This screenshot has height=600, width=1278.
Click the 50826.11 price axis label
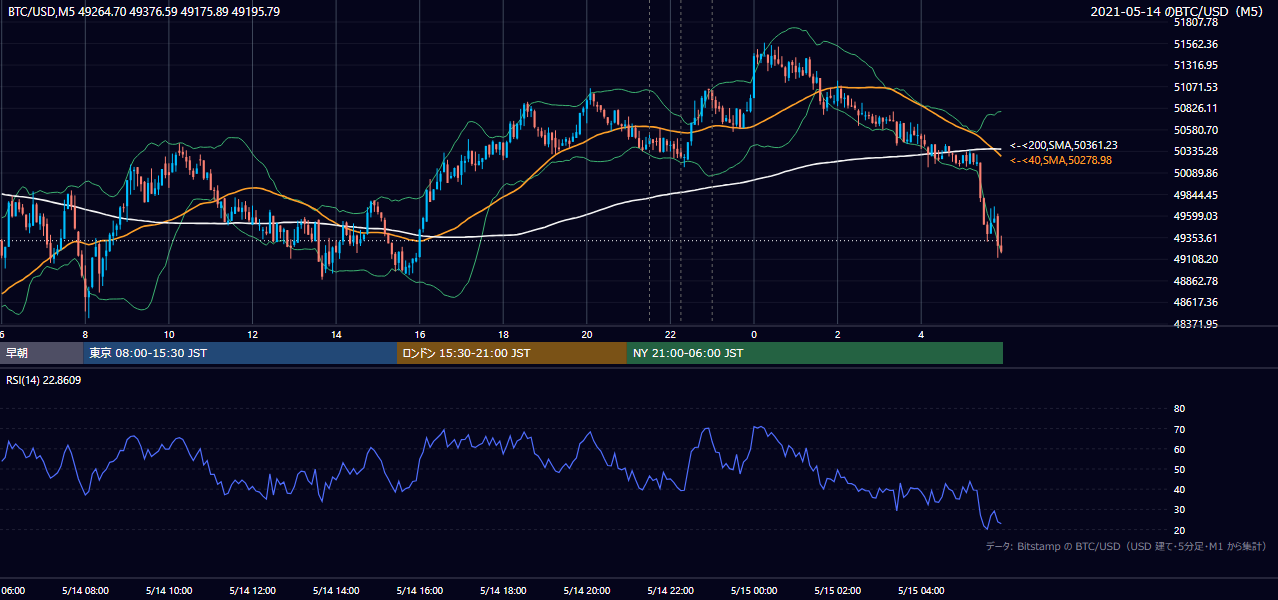click(1195, 108)
